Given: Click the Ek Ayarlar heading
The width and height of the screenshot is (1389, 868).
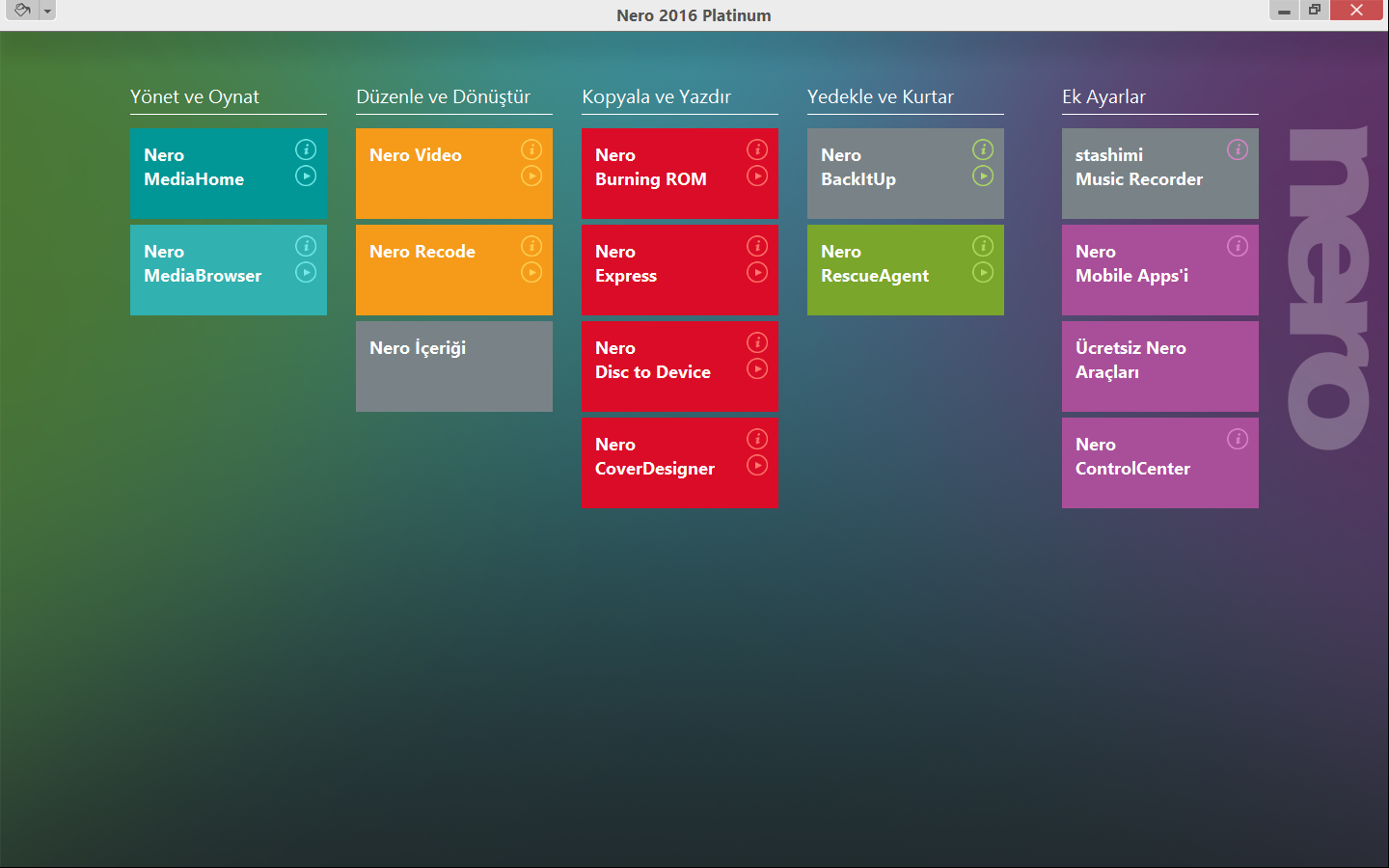Looking at the screenshot, I should pos(1104,96).
